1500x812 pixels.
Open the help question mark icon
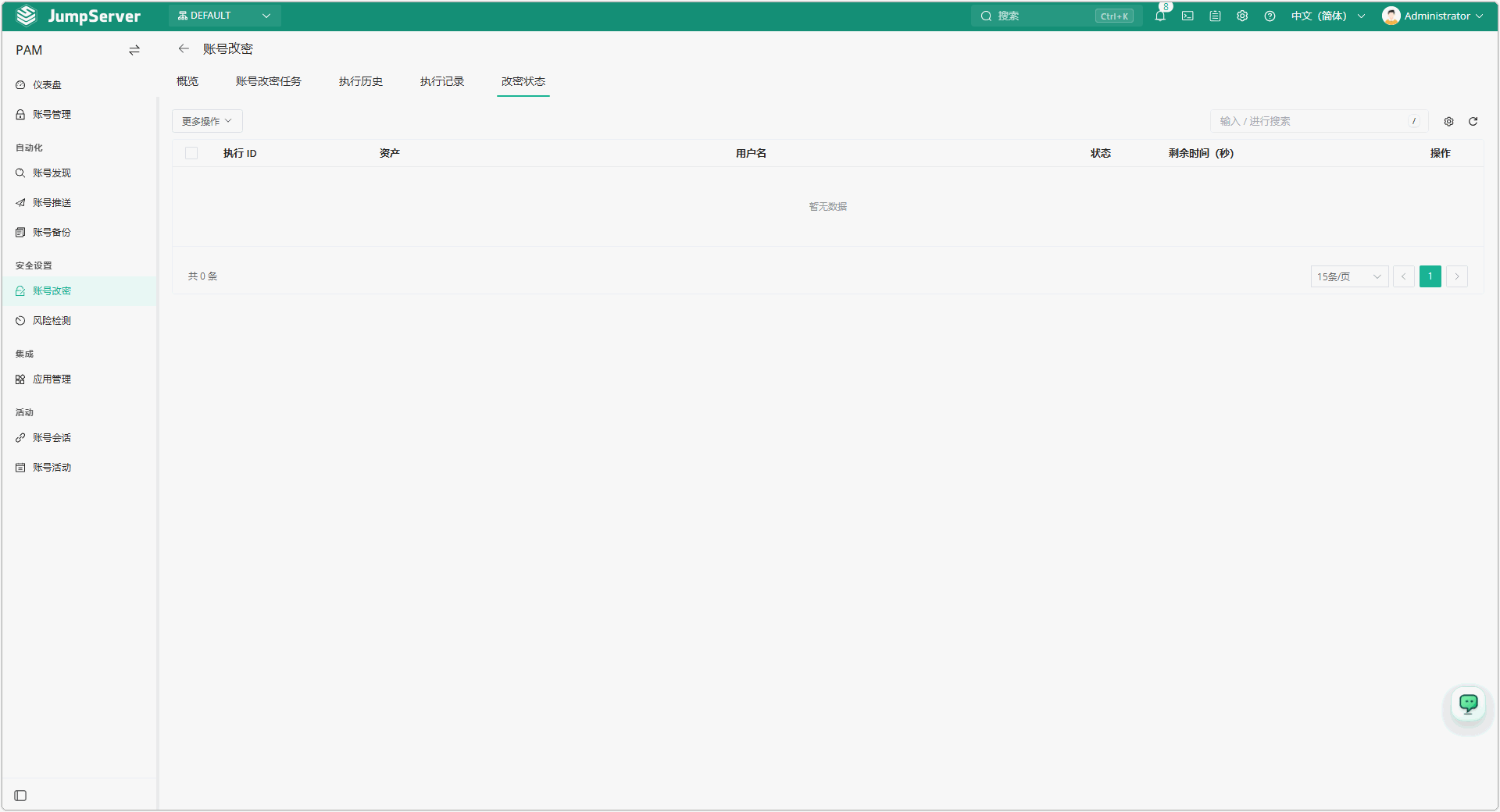(1270, 16)
